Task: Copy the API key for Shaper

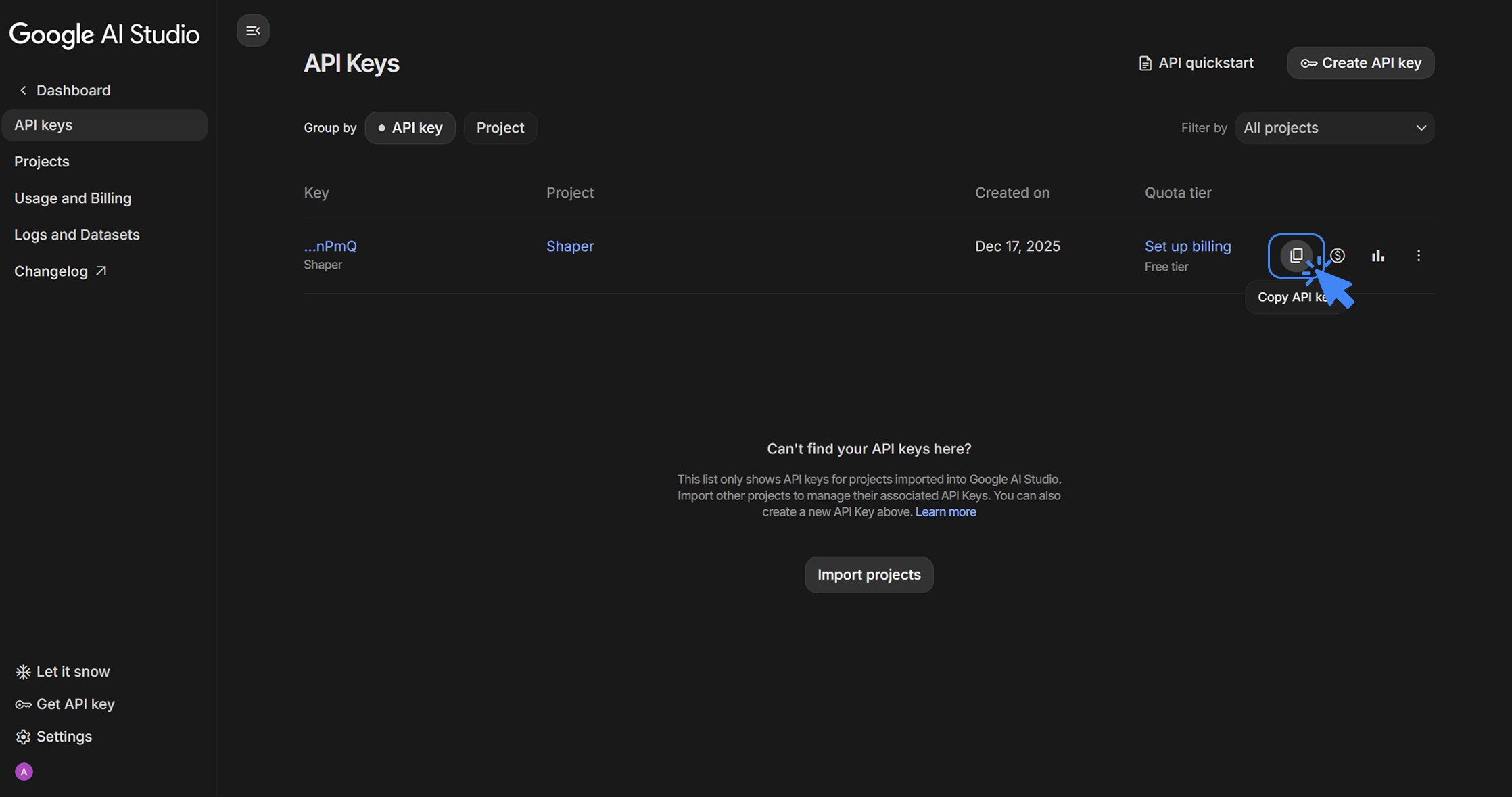Action: point(1296,256)
